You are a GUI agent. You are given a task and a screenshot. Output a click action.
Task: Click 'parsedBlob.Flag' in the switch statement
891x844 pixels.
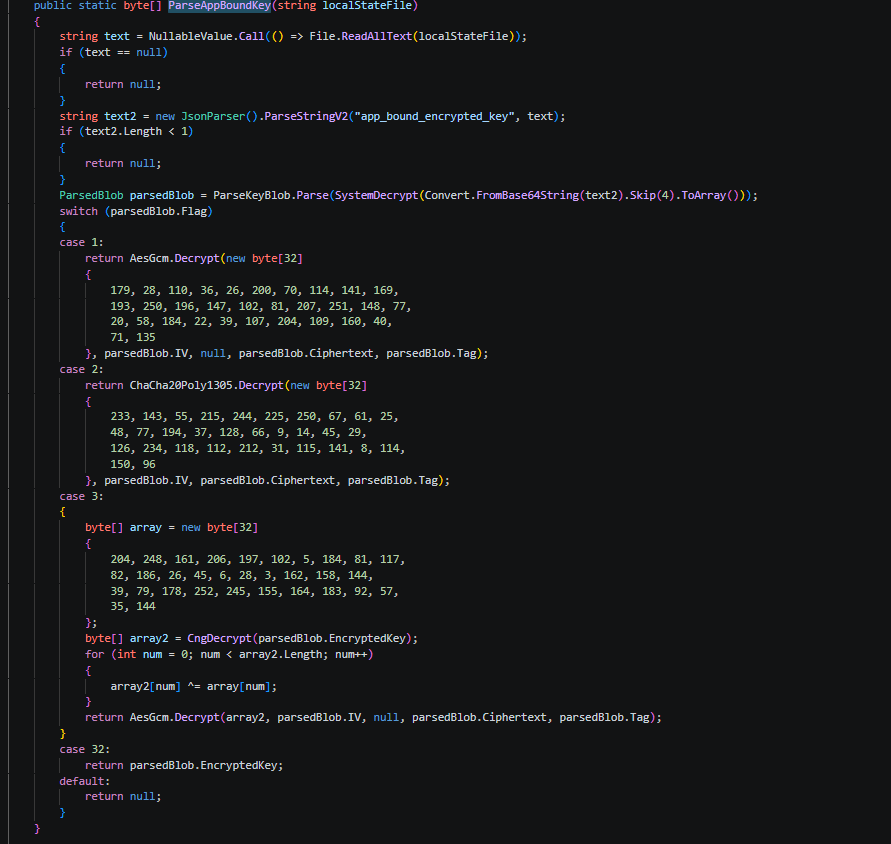159,211
